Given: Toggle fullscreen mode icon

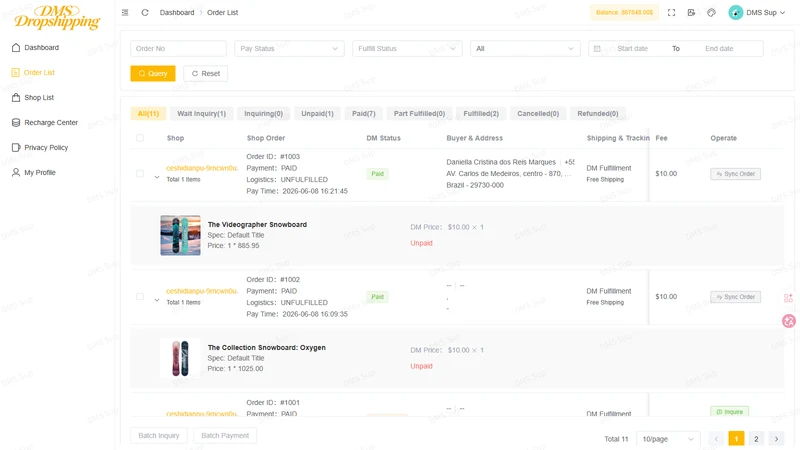Looking at the screenshot, I should click(671, 12).
